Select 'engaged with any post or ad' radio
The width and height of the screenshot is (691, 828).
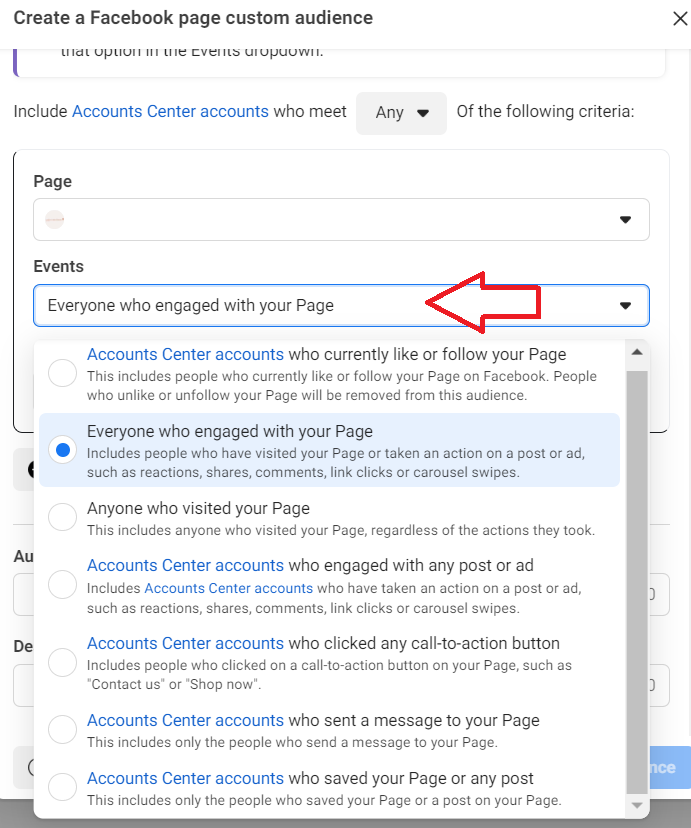click(62, 585)
